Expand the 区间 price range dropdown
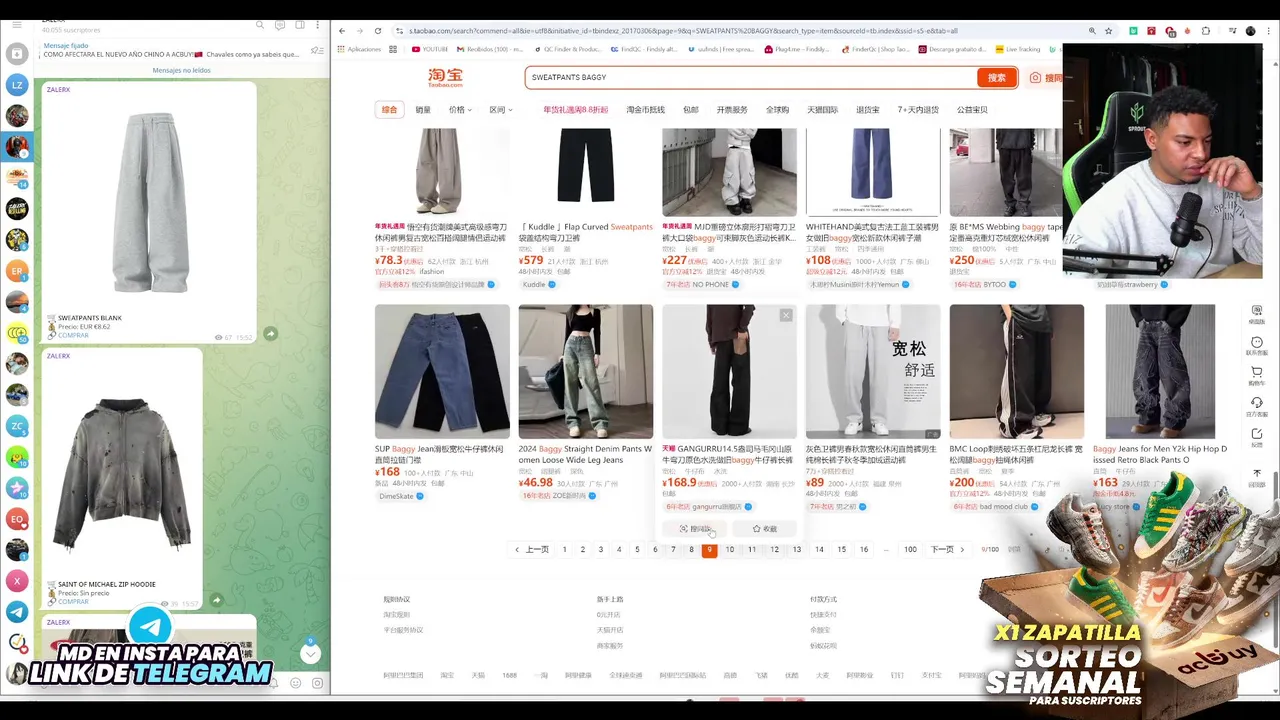Viewport: 1280px width, 720px height. click(x=500, y=110)
